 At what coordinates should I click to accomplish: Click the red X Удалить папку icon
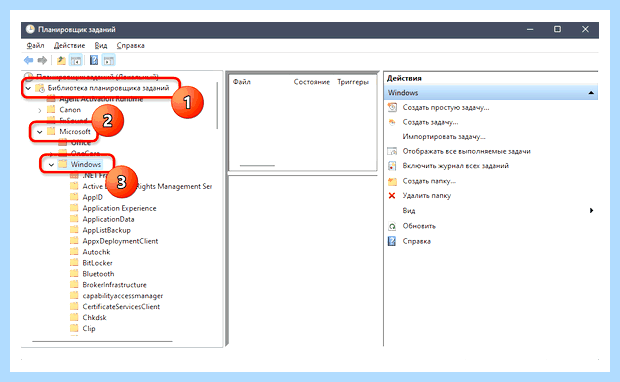coord(392,195)
